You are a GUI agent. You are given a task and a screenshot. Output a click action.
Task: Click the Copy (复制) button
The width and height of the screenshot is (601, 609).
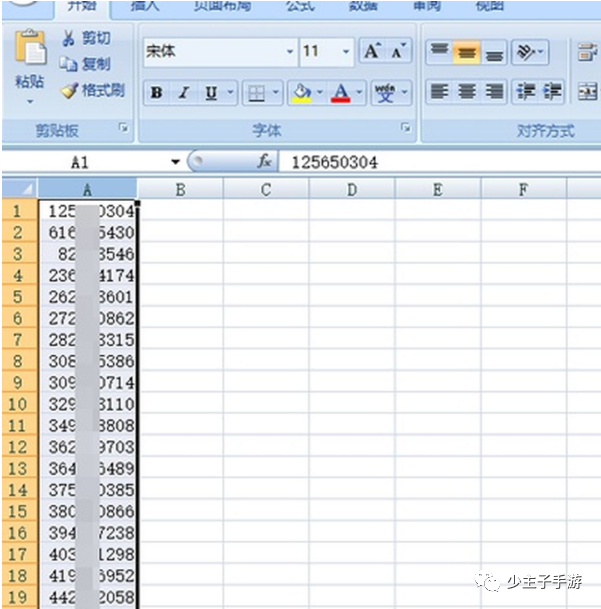(85, 64)
